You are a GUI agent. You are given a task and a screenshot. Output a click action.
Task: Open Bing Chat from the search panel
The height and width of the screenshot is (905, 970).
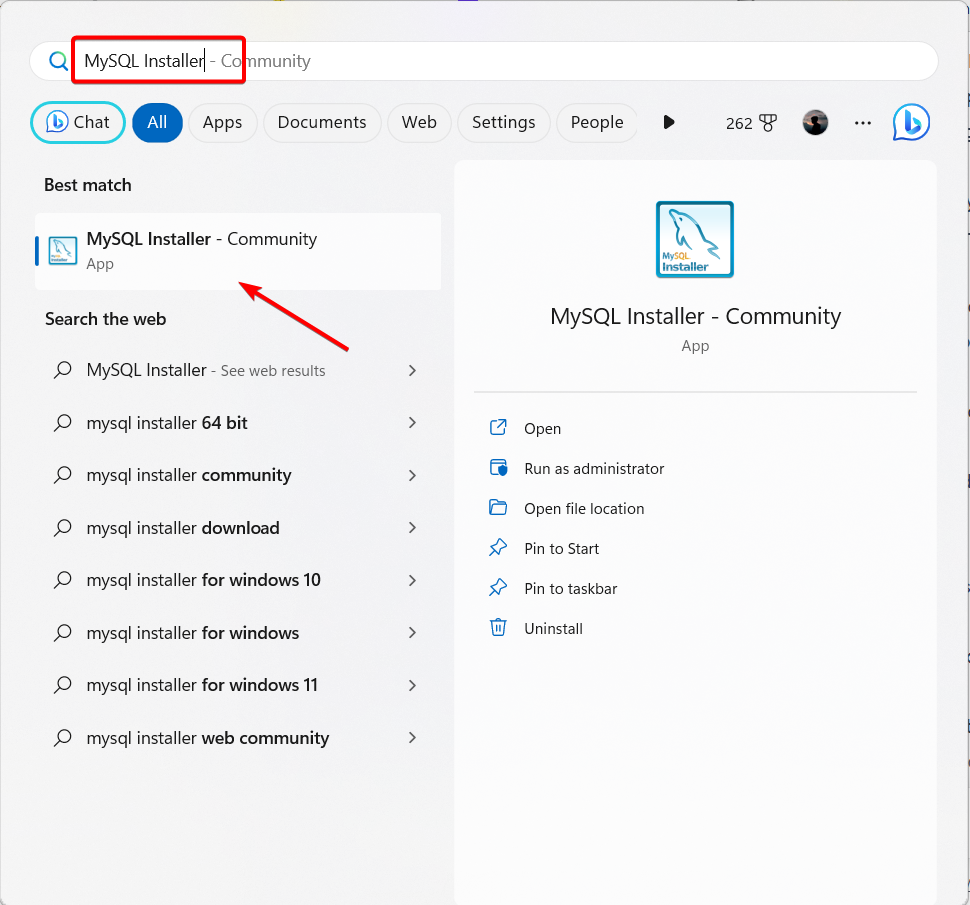point(77,122)
